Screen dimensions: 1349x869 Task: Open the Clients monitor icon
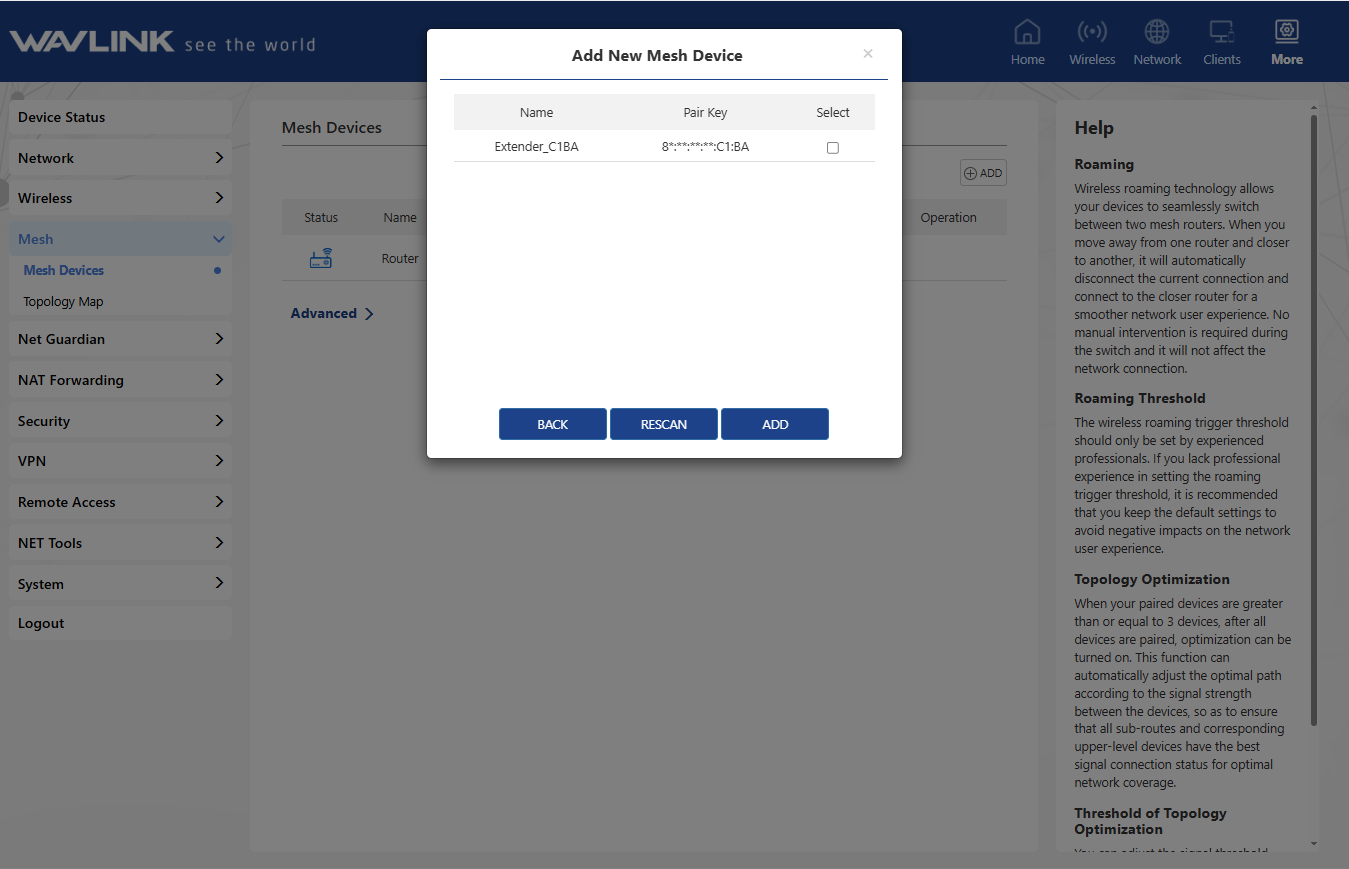click(1221, 33)
